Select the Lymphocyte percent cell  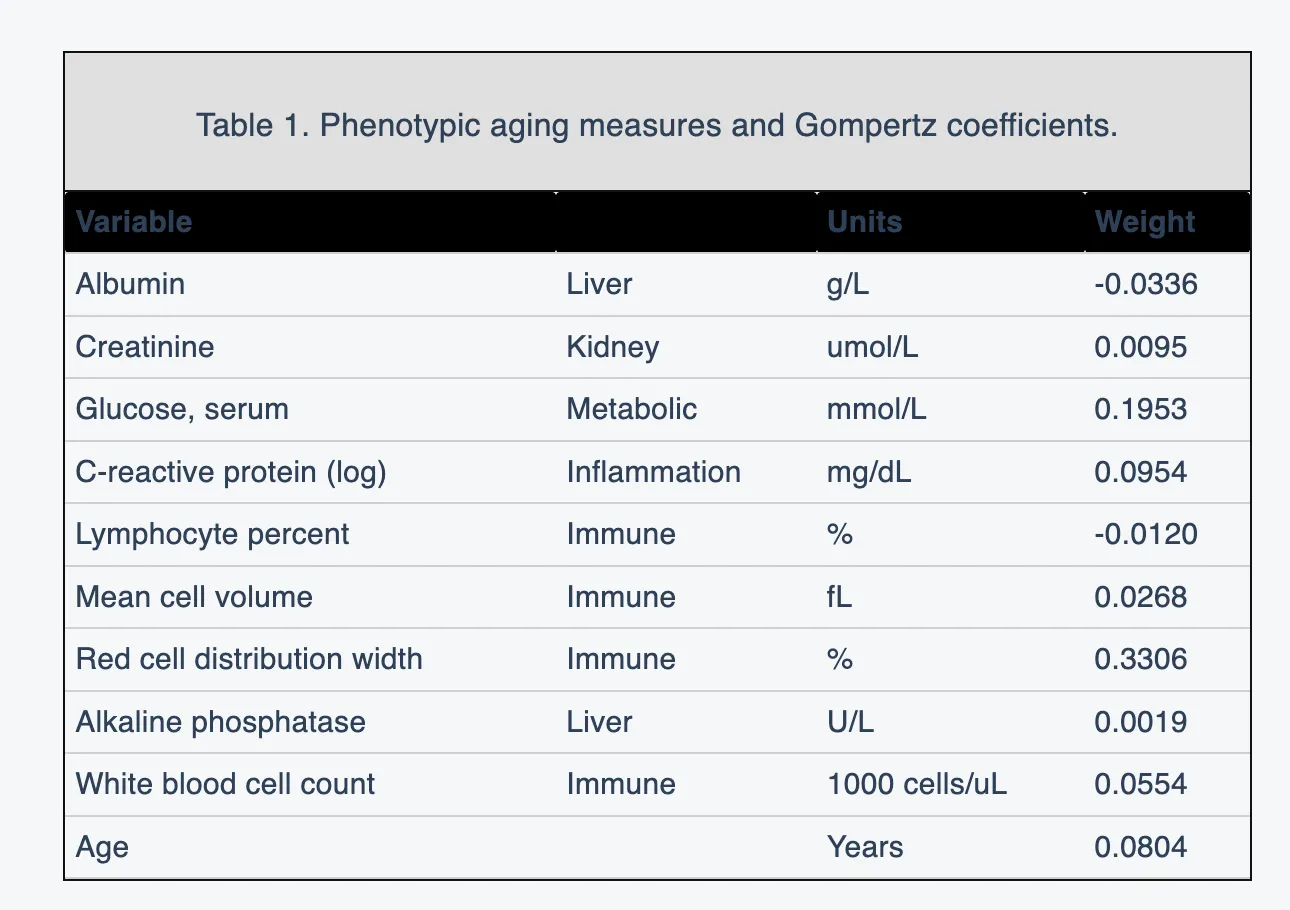[x=212, y=534]
